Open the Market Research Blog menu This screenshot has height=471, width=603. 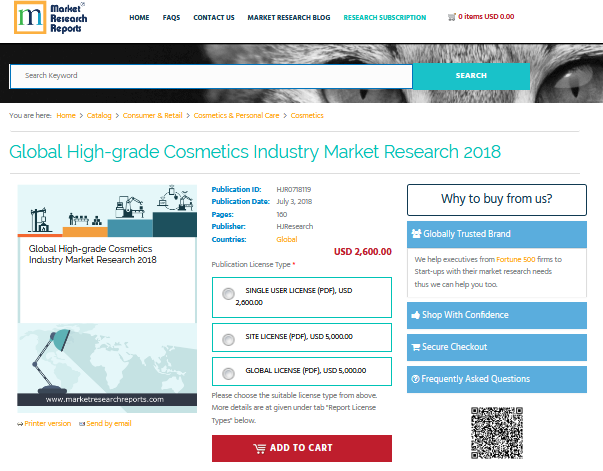pyautogui.click(x=289, y=18)
